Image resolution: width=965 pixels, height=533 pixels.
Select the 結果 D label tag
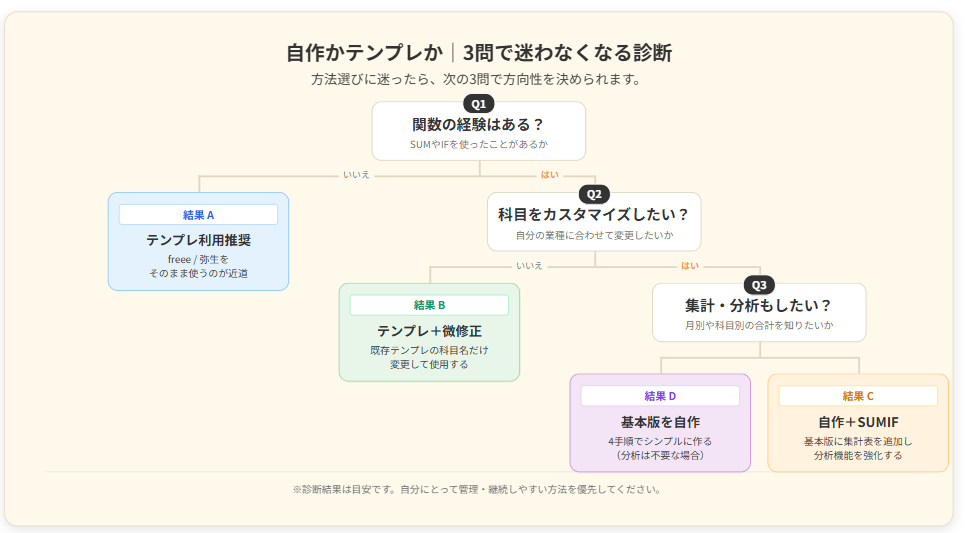(660, 396)
